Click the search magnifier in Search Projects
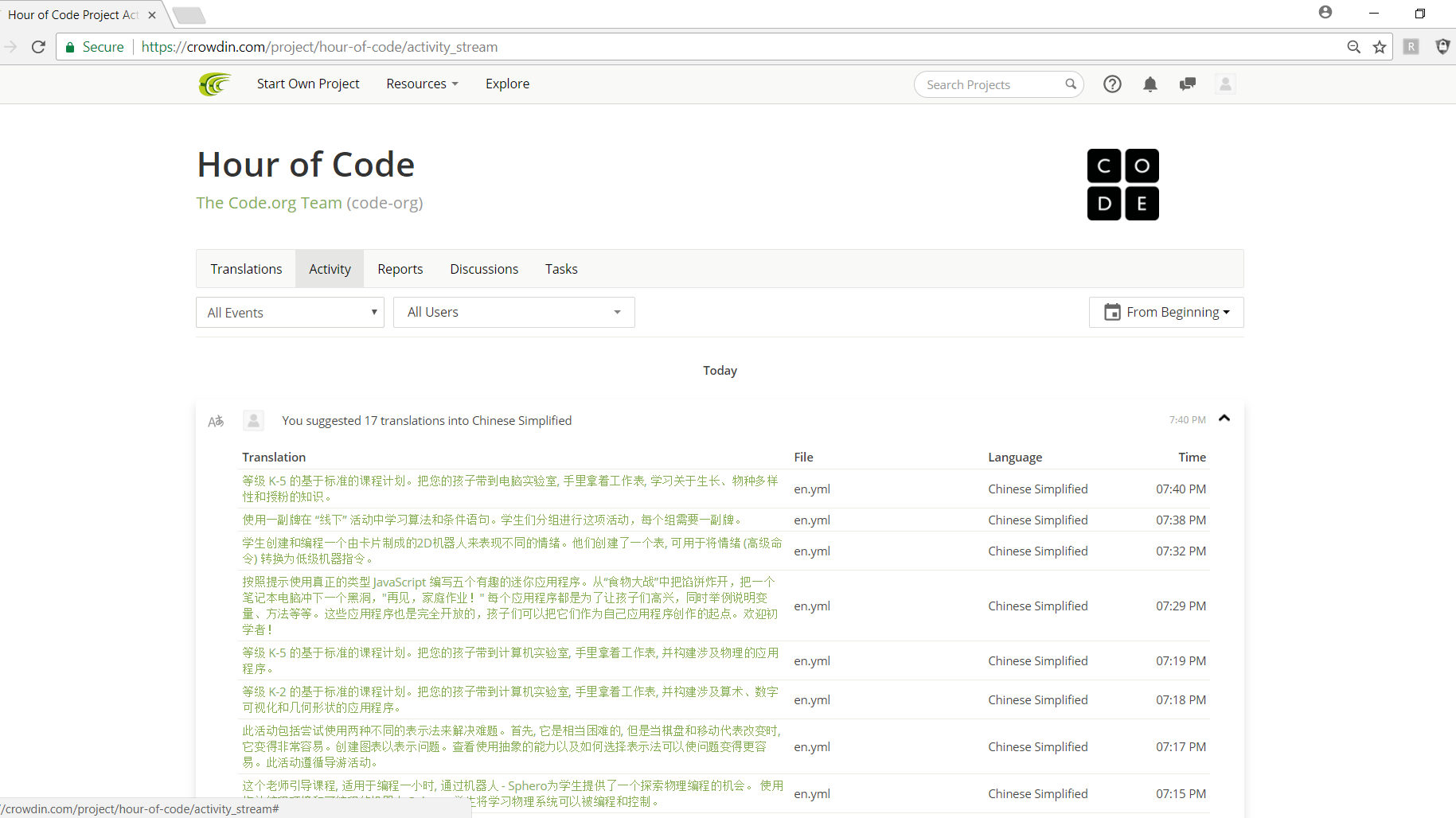The image size is (1456, 818). pyautogui.click(x=1071, y=84)
